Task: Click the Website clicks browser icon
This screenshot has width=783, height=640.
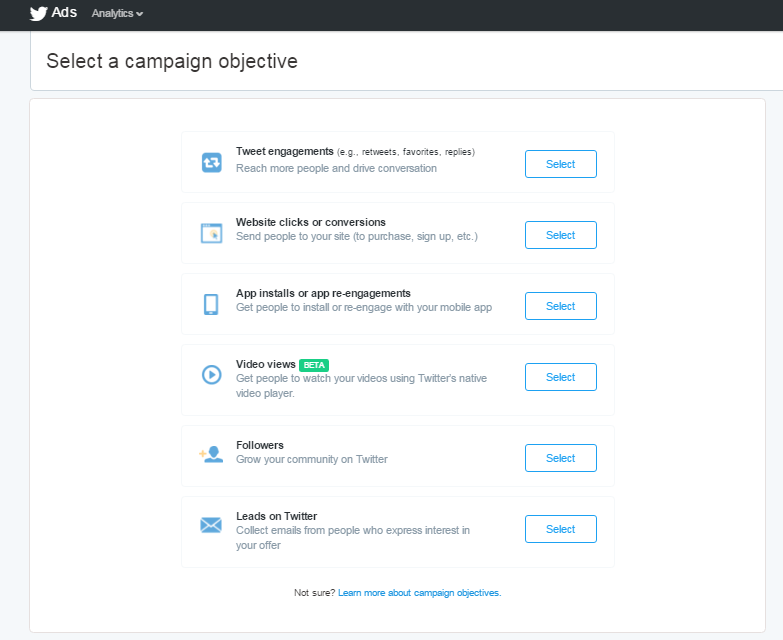Action: click(x=212, y=233)
